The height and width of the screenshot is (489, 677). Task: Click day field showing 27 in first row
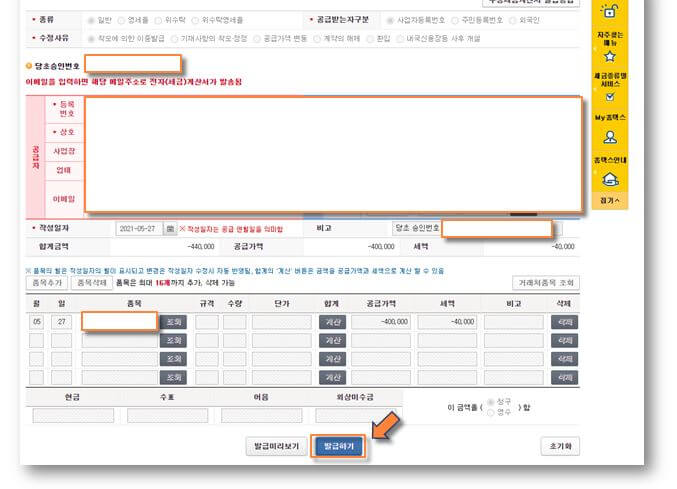tap(61, 322)
